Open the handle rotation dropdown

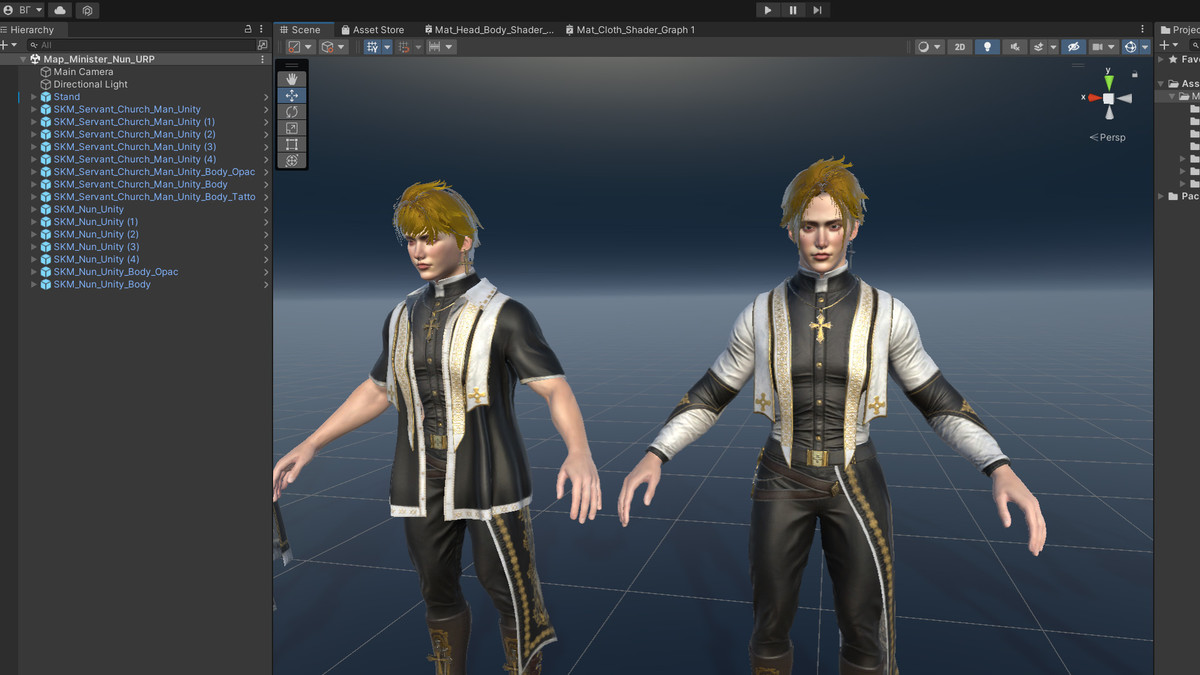(333, 47)
